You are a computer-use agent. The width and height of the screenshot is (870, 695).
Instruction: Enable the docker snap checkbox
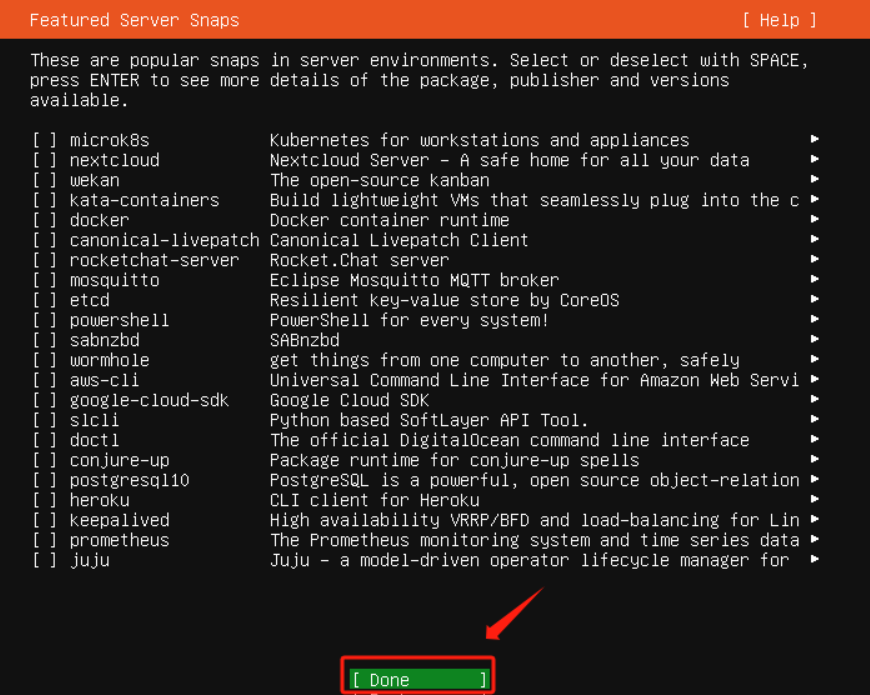44,220
